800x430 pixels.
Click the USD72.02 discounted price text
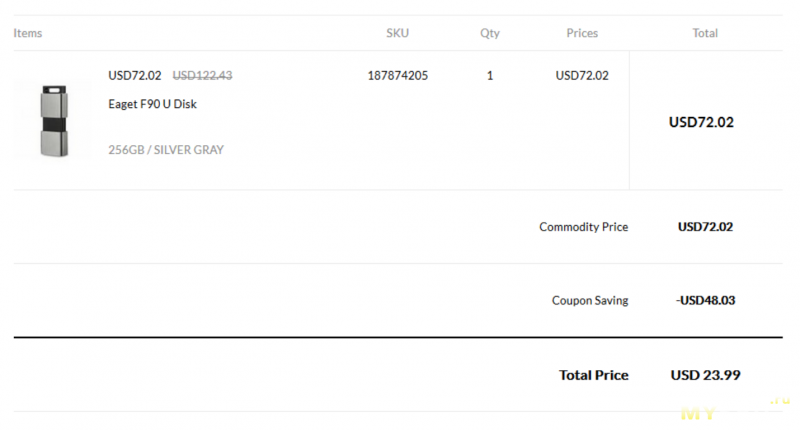pyautogui.click(x=134, y=75)
